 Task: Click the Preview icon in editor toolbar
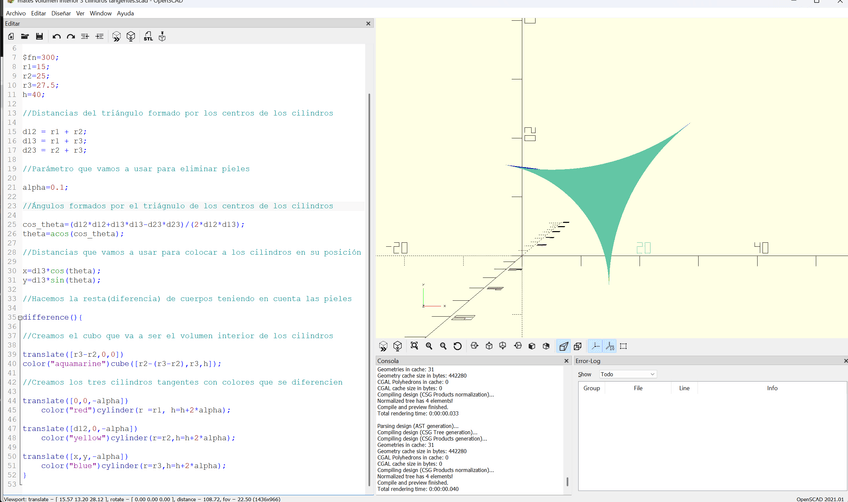click(x=116, y=37)
